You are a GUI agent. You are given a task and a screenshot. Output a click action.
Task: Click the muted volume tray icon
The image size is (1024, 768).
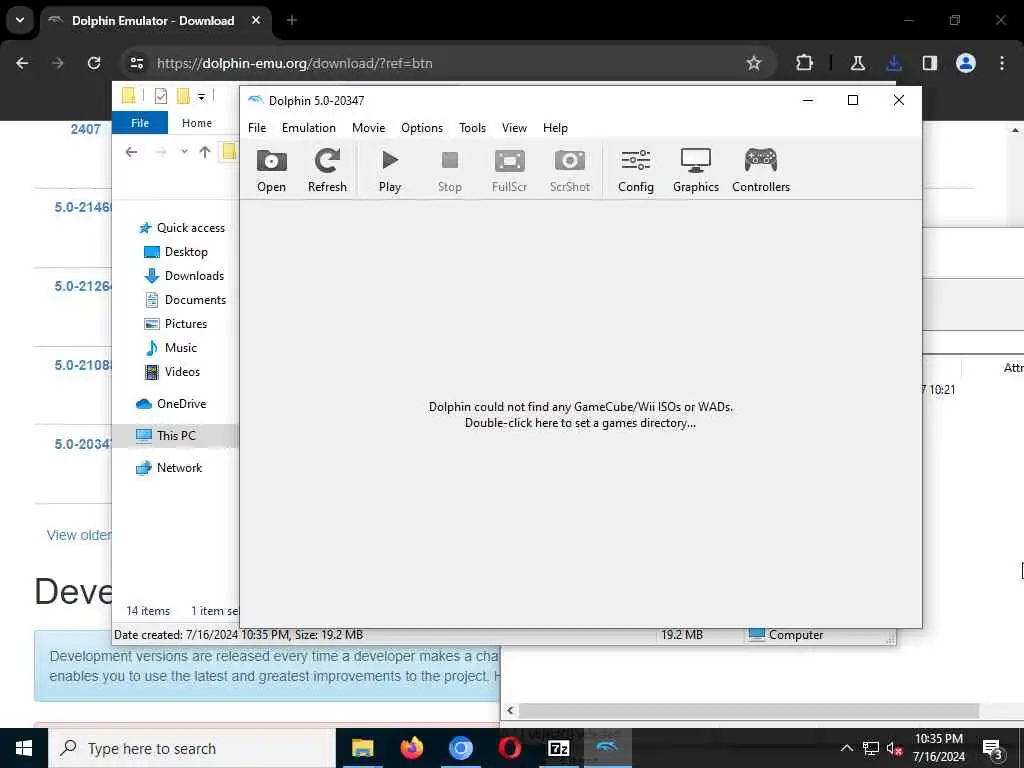pyautogui.click(x=894, y=748)
